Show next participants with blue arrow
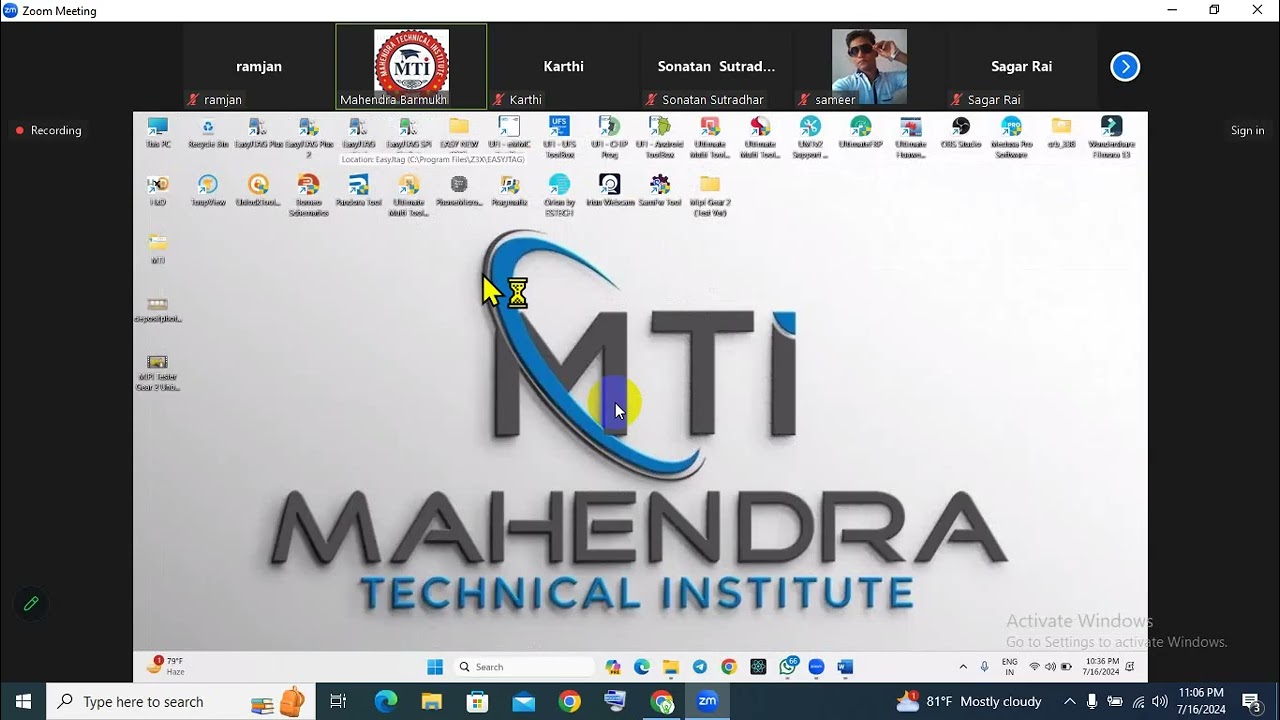Viewport: 1280px width, 720px height. tap(1125, 67)
